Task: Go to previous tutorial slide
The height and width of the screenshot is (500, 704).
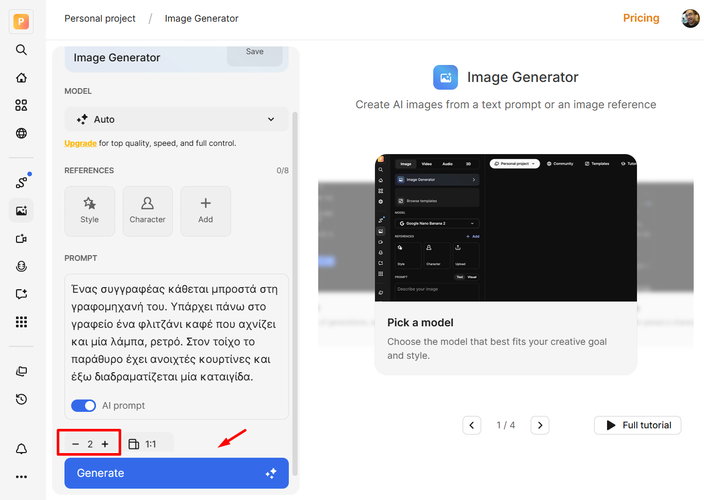Action: pos(471,425)
